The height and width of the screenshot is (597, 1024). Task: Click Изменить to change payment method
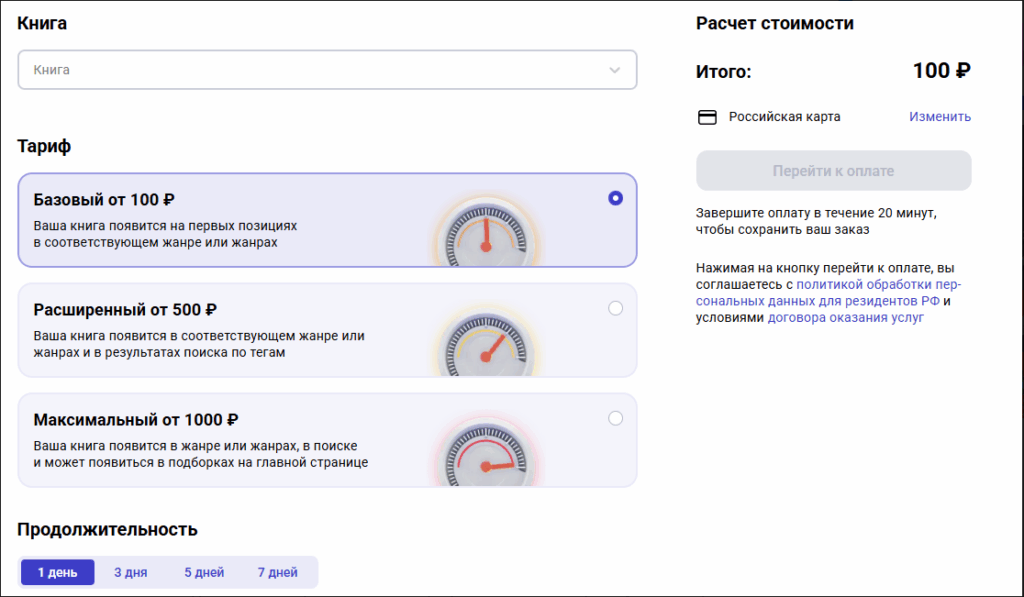tap(940, 116)
